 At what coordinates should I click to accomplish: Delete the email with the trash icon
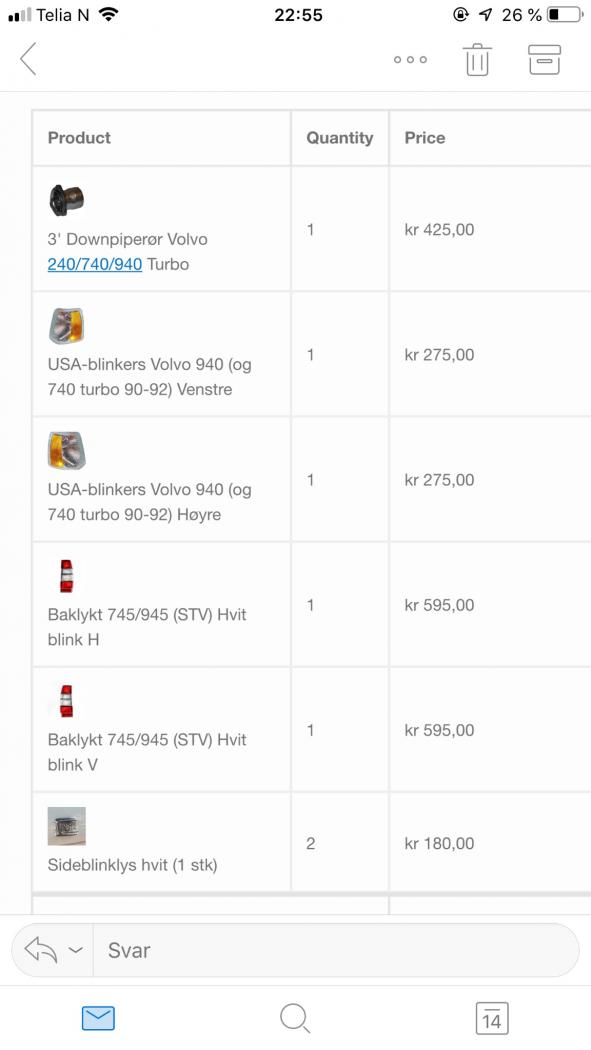tap(477, 60)
